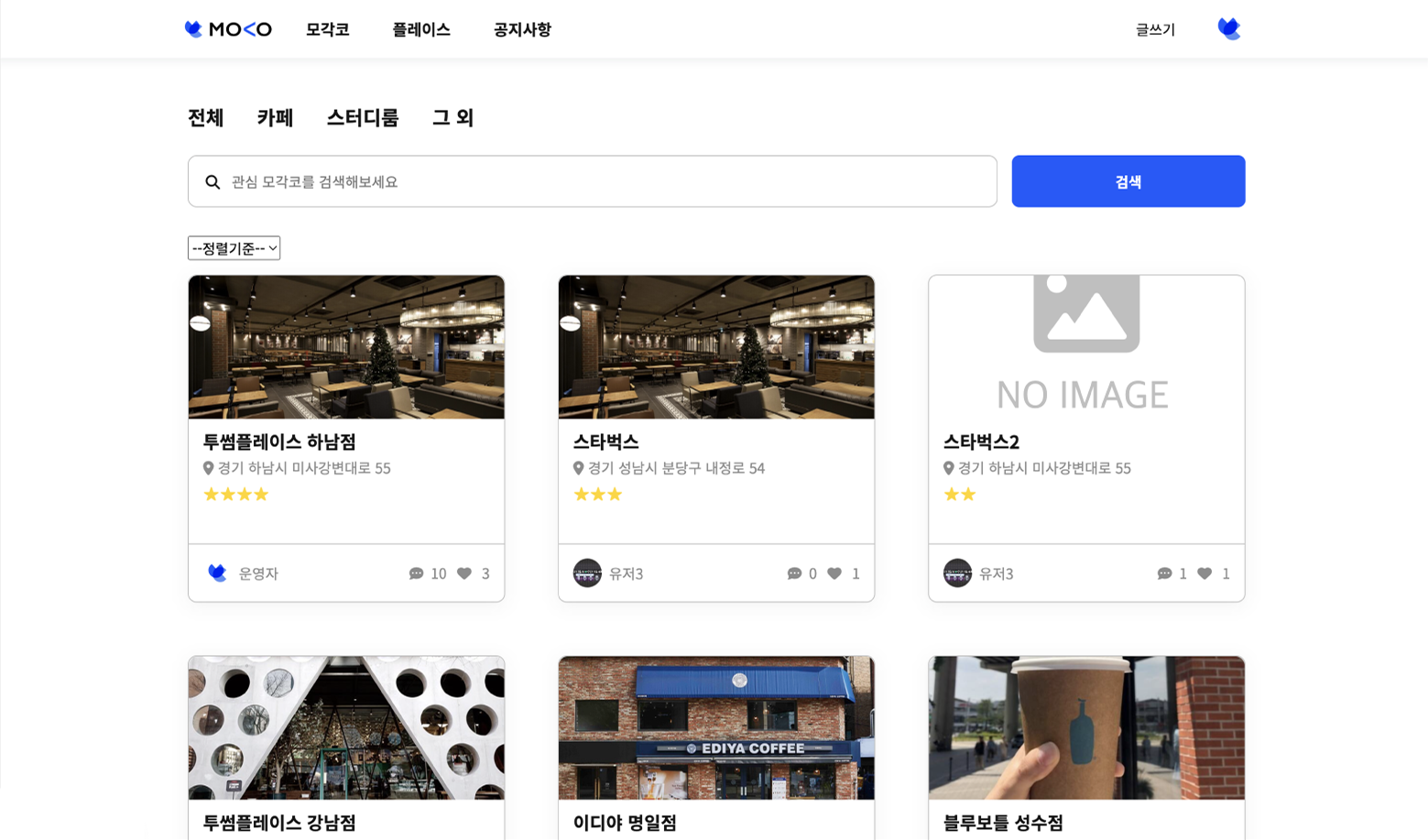1428x840 pixels.
Task: Switch to the 스터디룸 tab
Action: click(x=363, y=117)
